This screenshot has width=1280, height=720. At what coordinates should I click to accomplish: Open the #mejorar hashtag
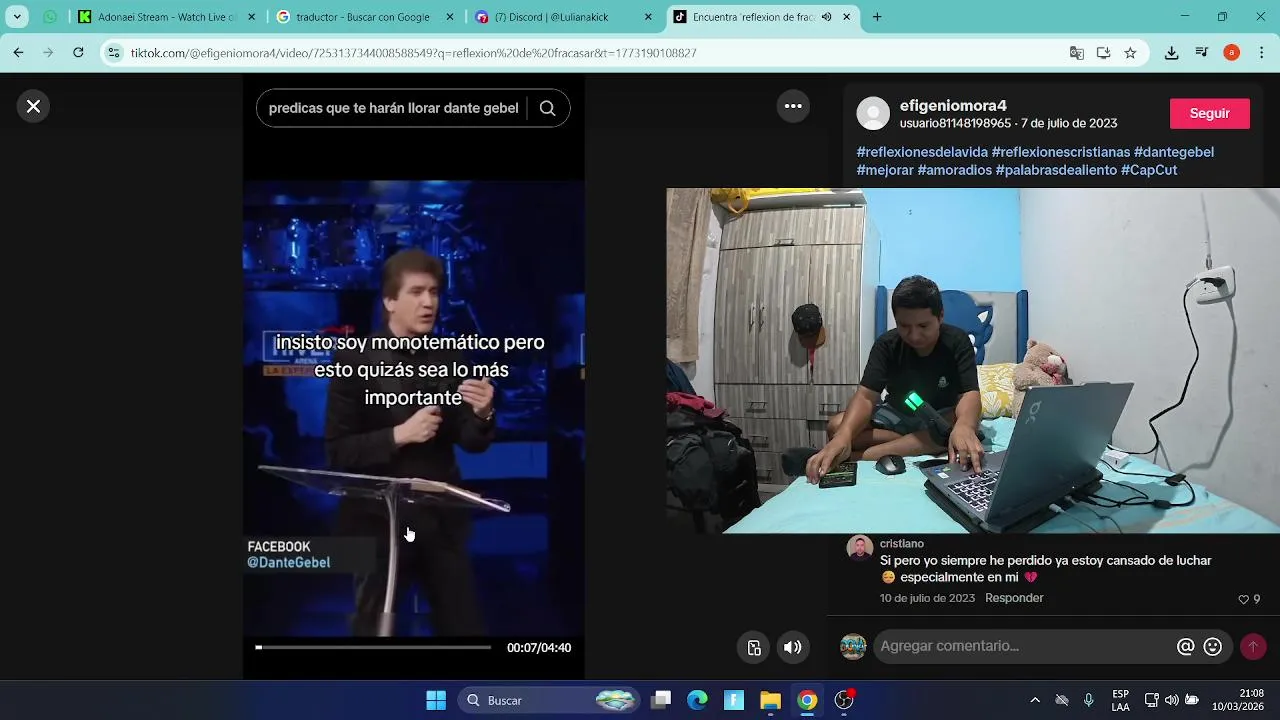885,170
